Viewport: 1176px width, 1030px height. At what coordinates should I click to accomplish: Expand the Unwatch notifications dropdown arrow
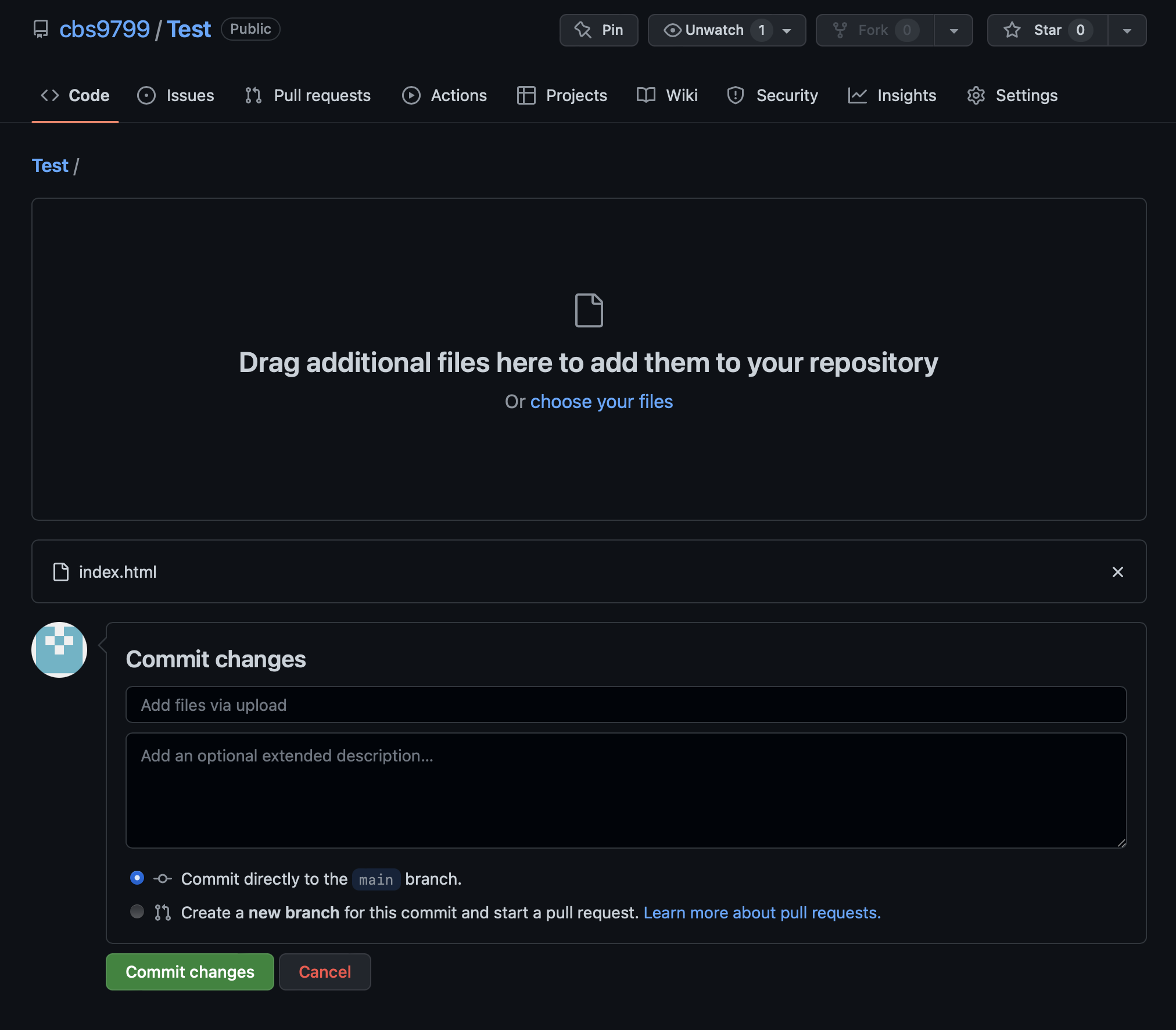point(787,31)
